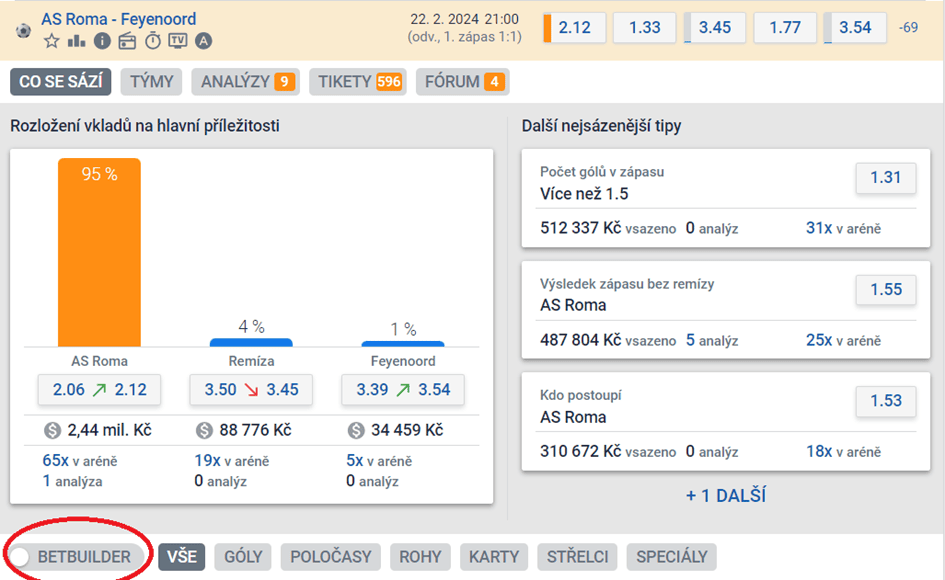The height and width of the screenshot is (580, 945).
Task: Filter bets by STŘELCI
Action: click(577, 556)
